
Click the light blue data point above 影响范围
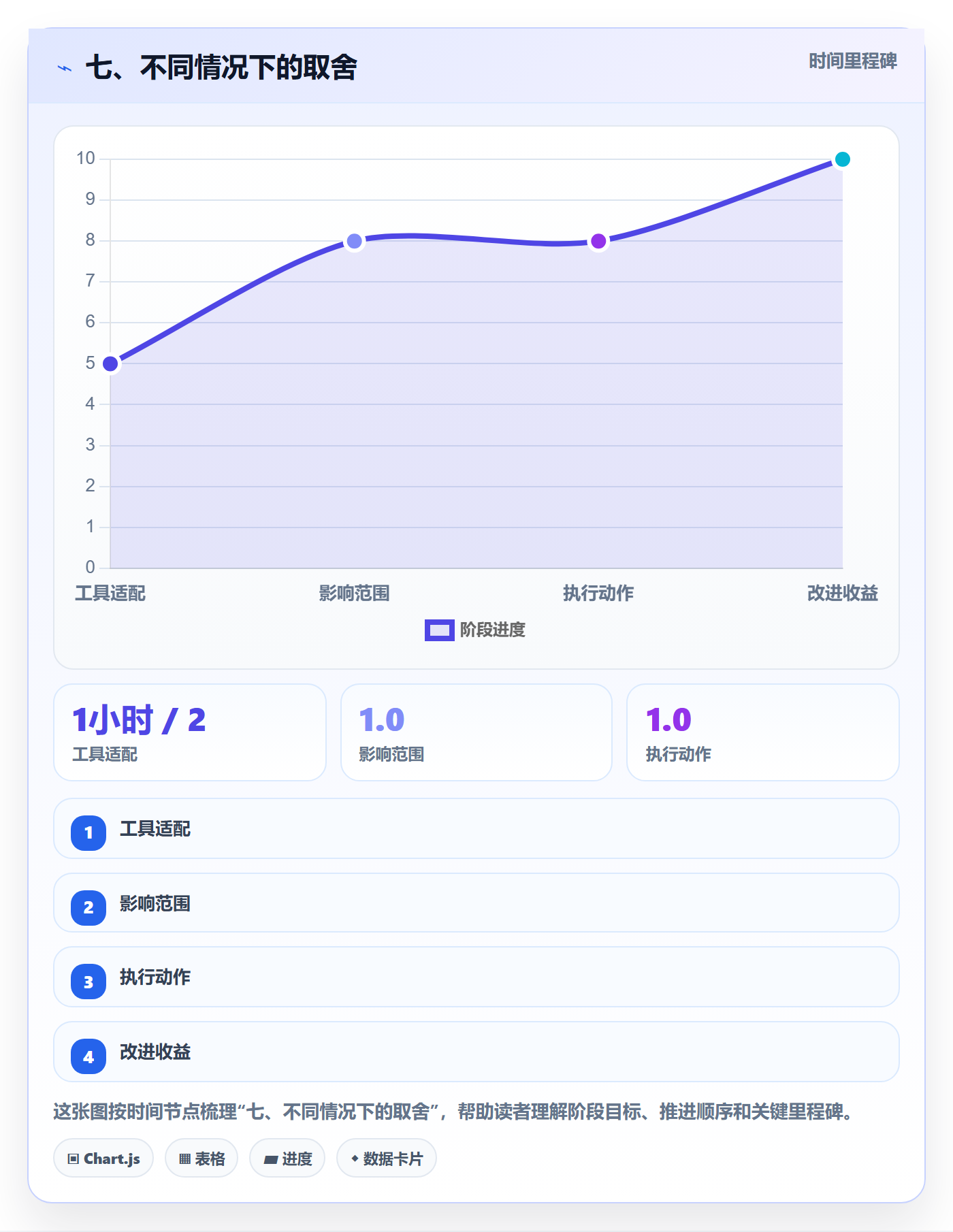[354, 241]
